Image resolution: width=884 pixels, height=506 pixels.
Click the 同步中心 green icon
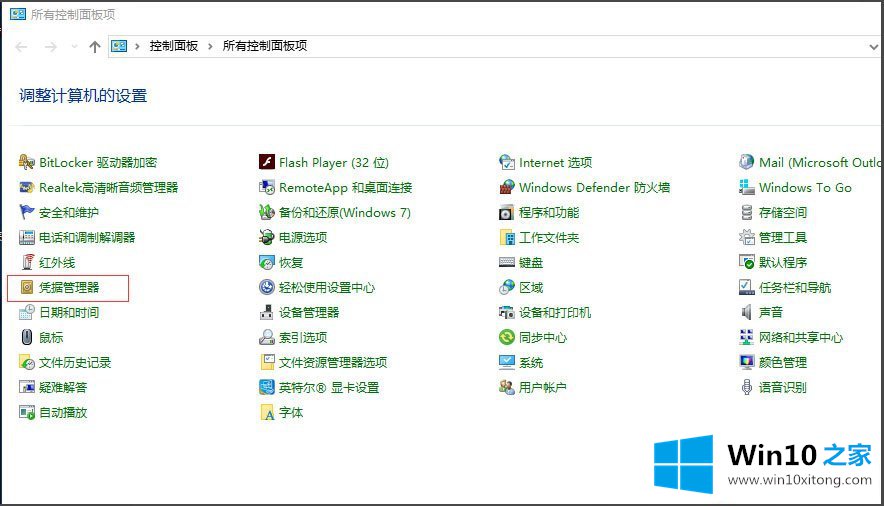coord(507,337)
